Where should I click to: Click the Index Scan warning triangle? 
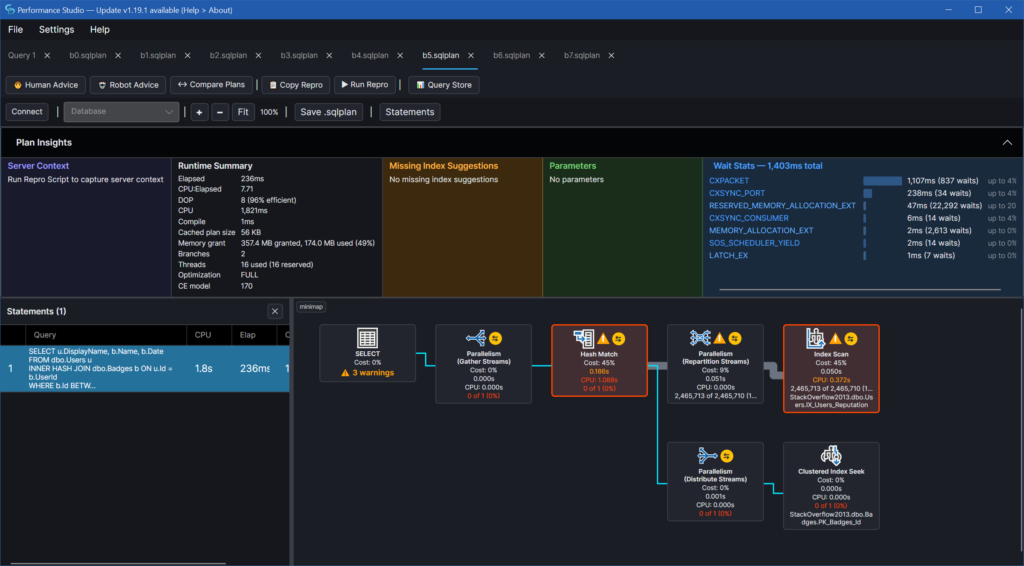coord(835,338)
